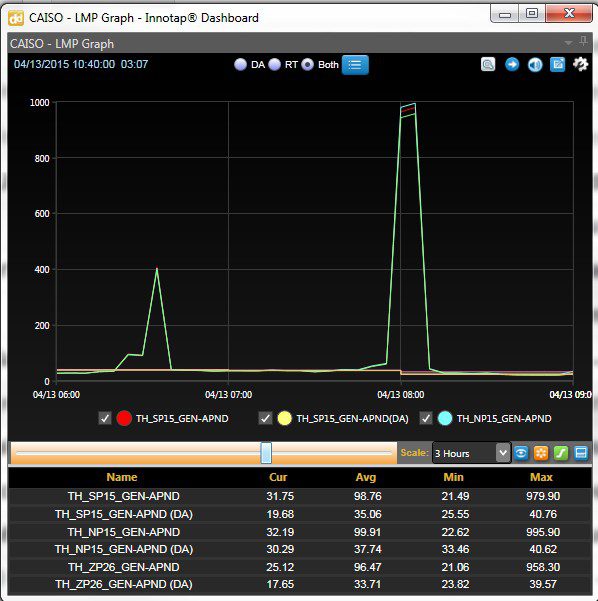Open the Scale 3 Hours dropdown
The image size is (598, 601).
pyautogui.click(x=472, y=453)
